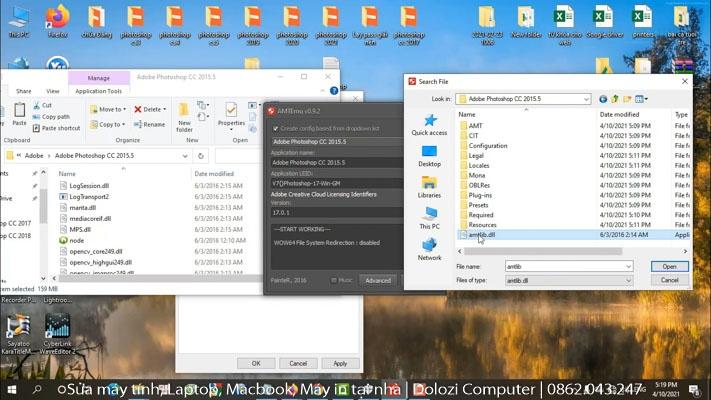
Task: Open Libraries from the places bar
Action: (x=429, y=186)
